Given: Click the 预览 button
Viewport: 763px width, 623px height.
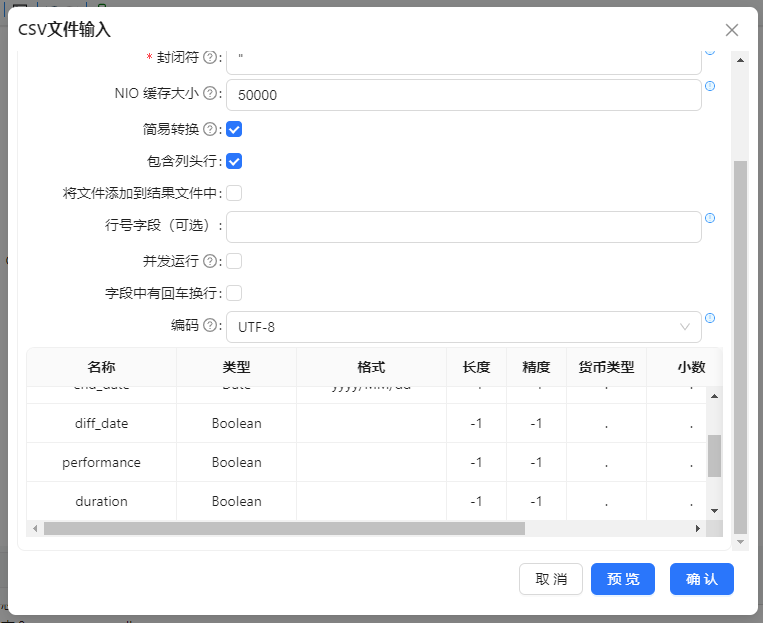Looking at the screenshot, I should coord(622,579).
